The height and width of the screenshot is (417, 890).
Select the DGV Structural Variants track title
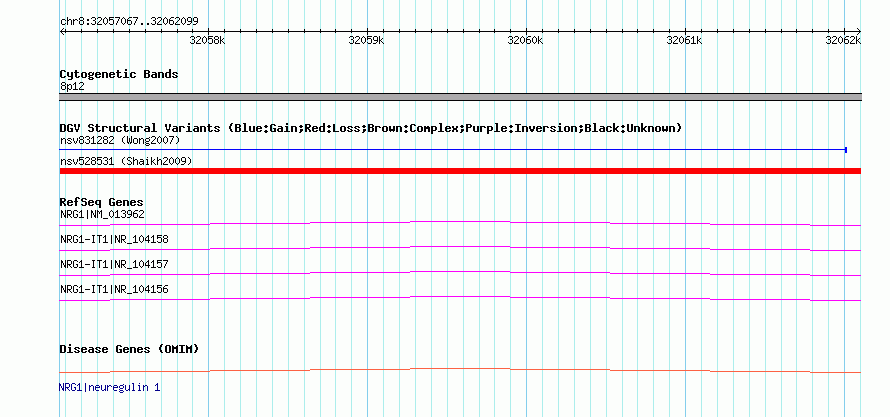click(x=371, y=128)
